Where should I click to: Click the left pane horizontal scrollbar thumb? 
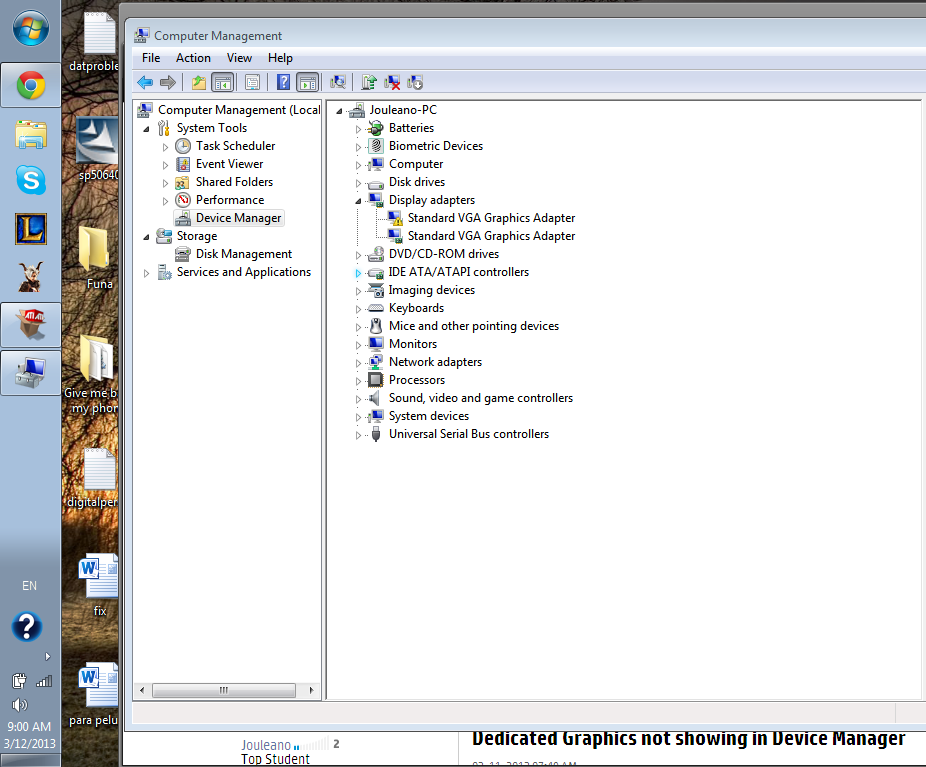tap(224, 690)
